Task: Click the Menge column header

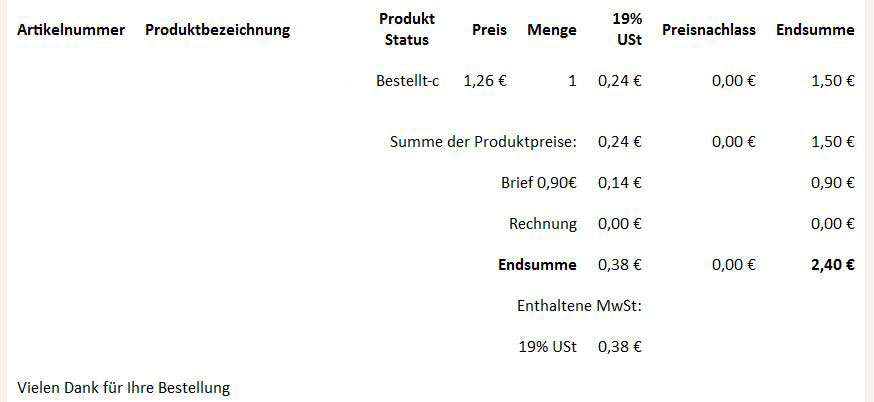Action: point(552,30)
